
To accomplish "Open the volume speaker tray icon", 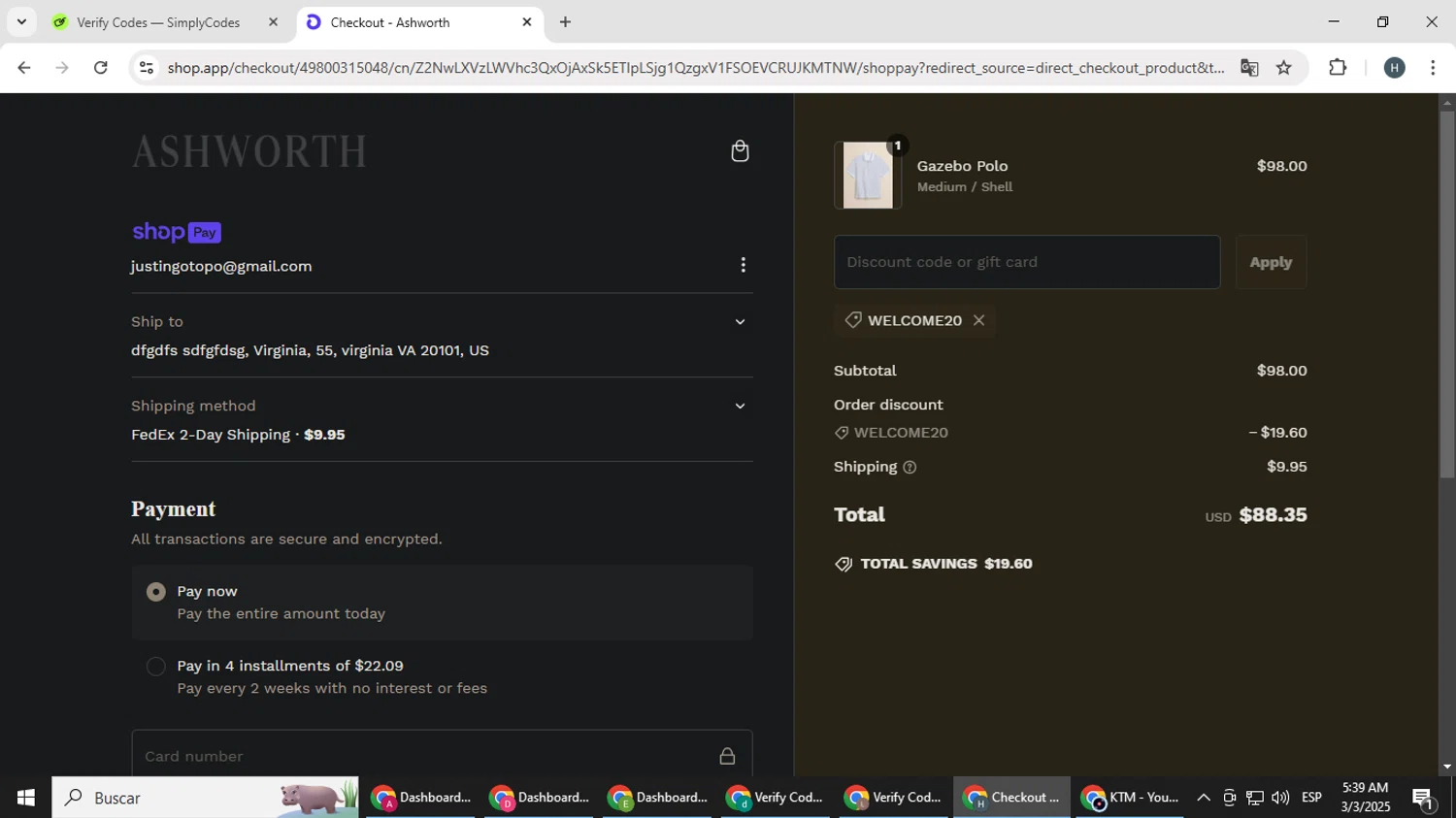I will pyautogui.click(x=1280, y=798).
